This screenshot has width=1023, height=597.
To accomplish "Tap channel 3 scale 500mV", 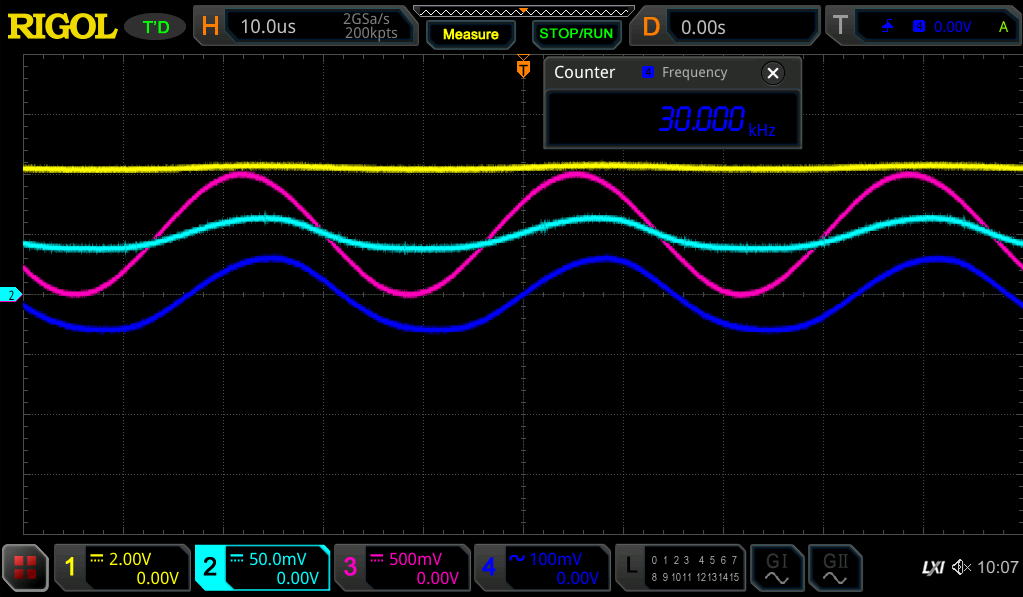I will coord(416,559).
